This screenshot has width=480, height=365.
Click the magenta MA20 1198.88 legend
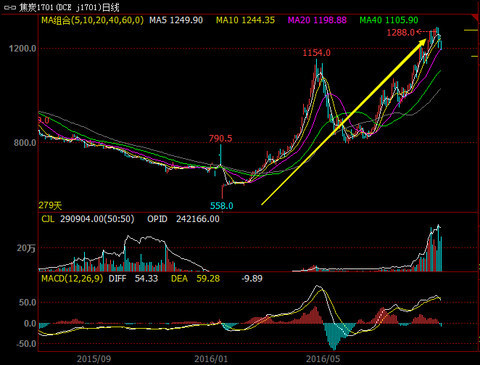pos(317,20)
